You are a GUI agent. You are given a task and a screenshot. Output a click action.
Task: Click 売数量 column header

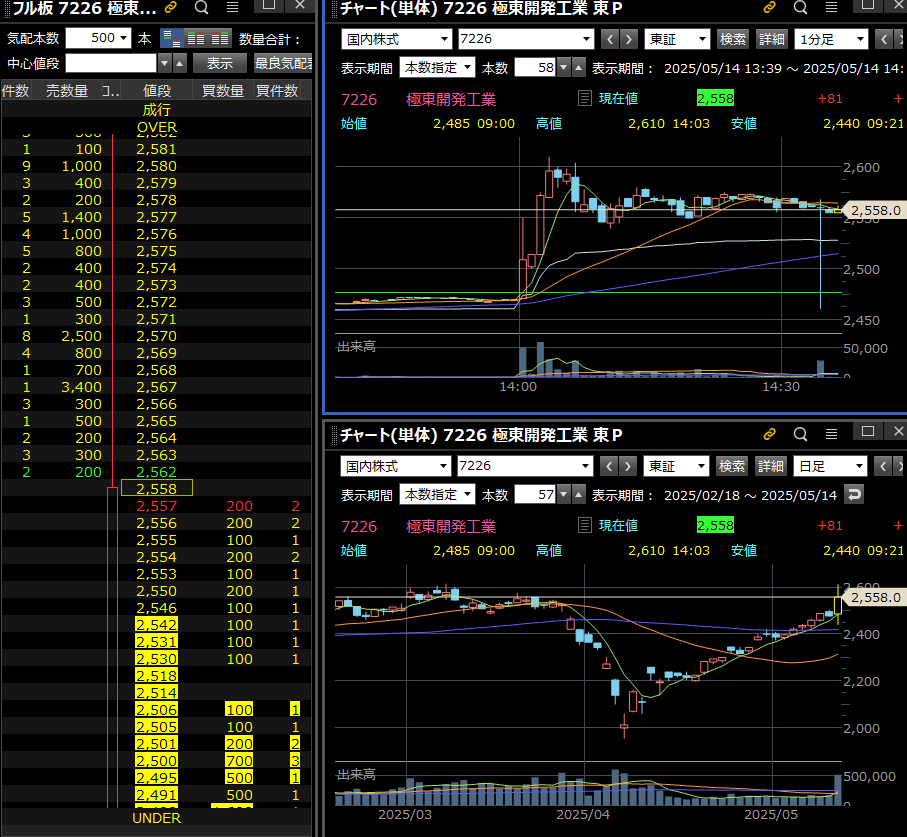[67, 91]
